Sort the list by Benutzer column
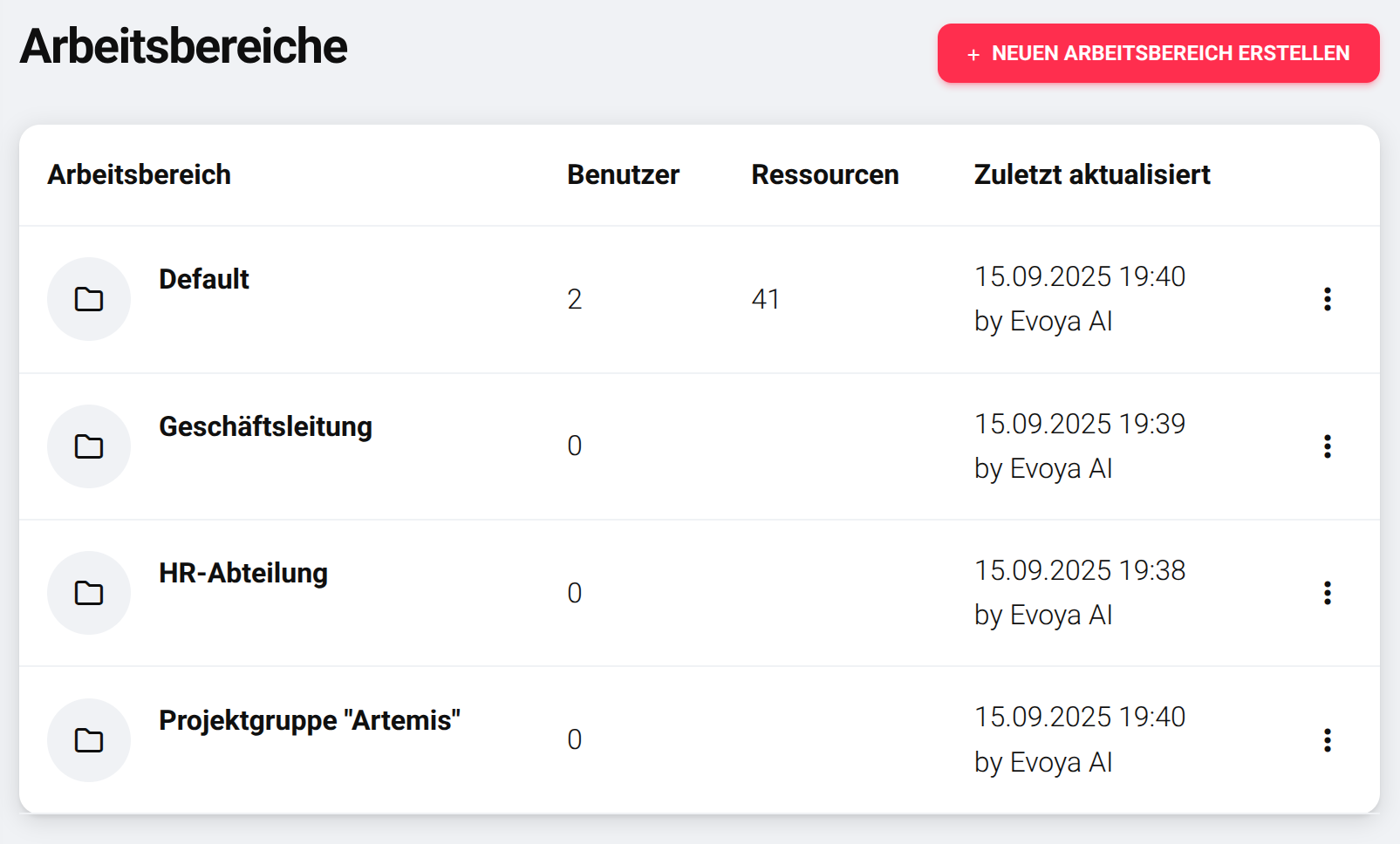Screen dimensions: 1400x844 click(623, 174)
